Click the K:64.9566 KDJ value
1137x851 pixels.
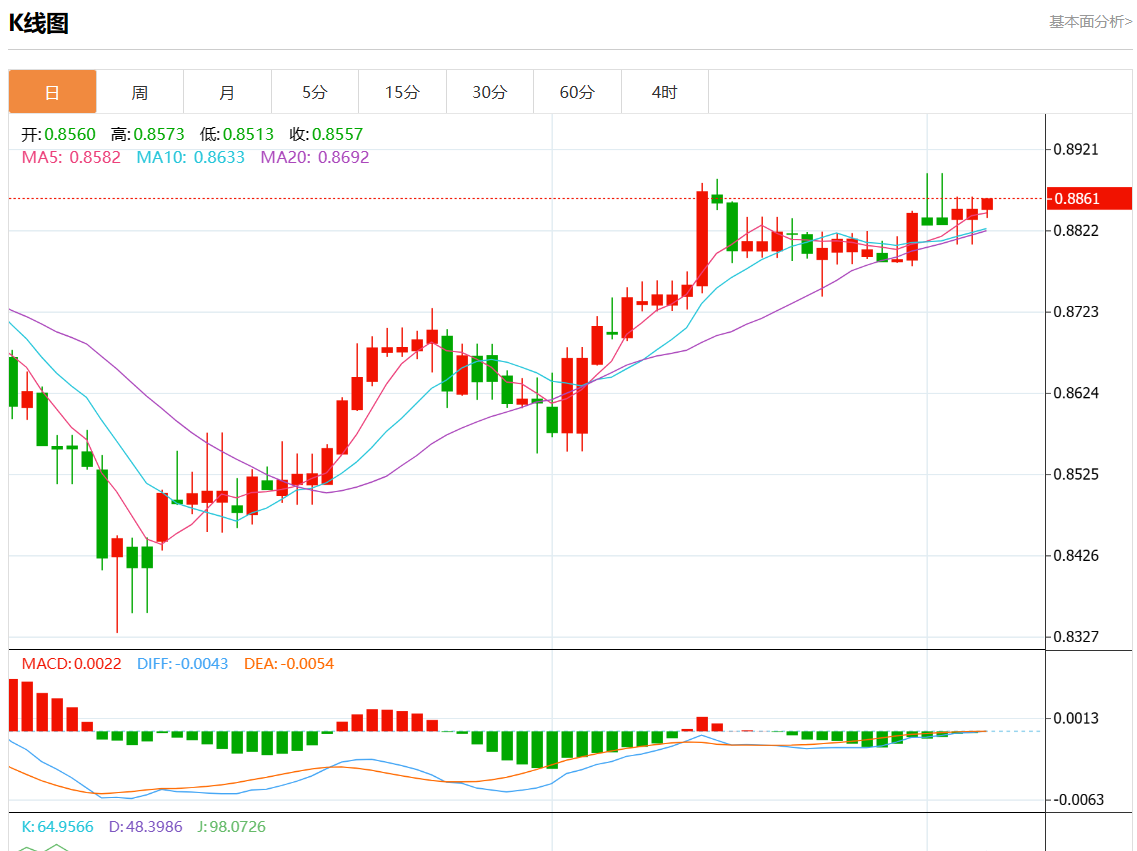pyautogui.click(x=57, y=827)
